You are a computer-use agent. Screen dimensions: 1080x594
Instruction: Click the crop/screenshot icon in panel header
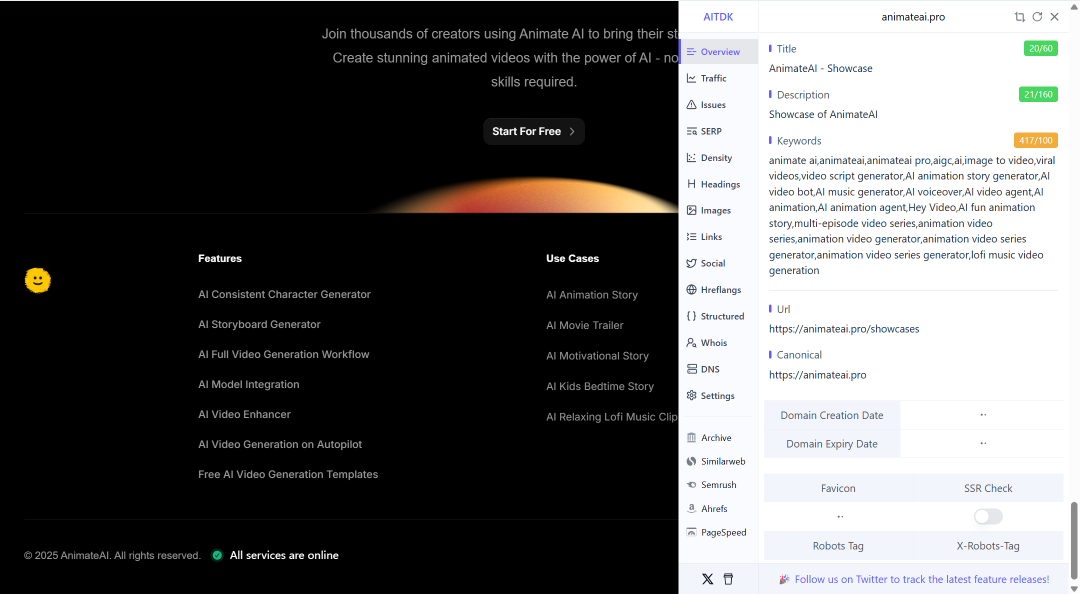pyautogui.click(x=1019, y=17)
